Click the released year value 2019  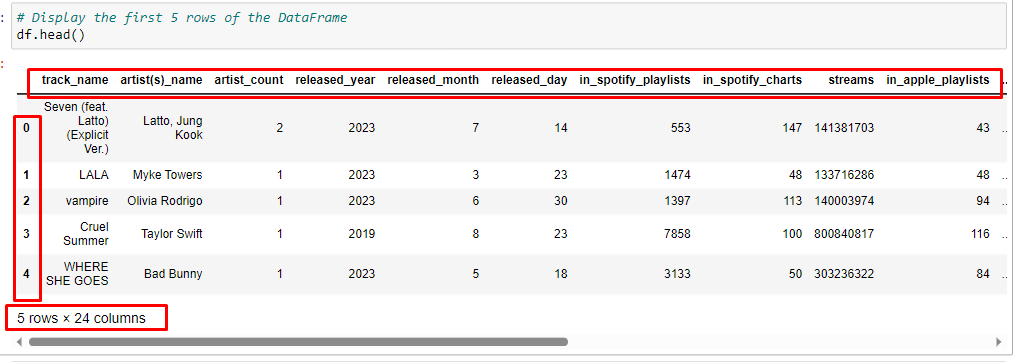click(x=362, y=234)
